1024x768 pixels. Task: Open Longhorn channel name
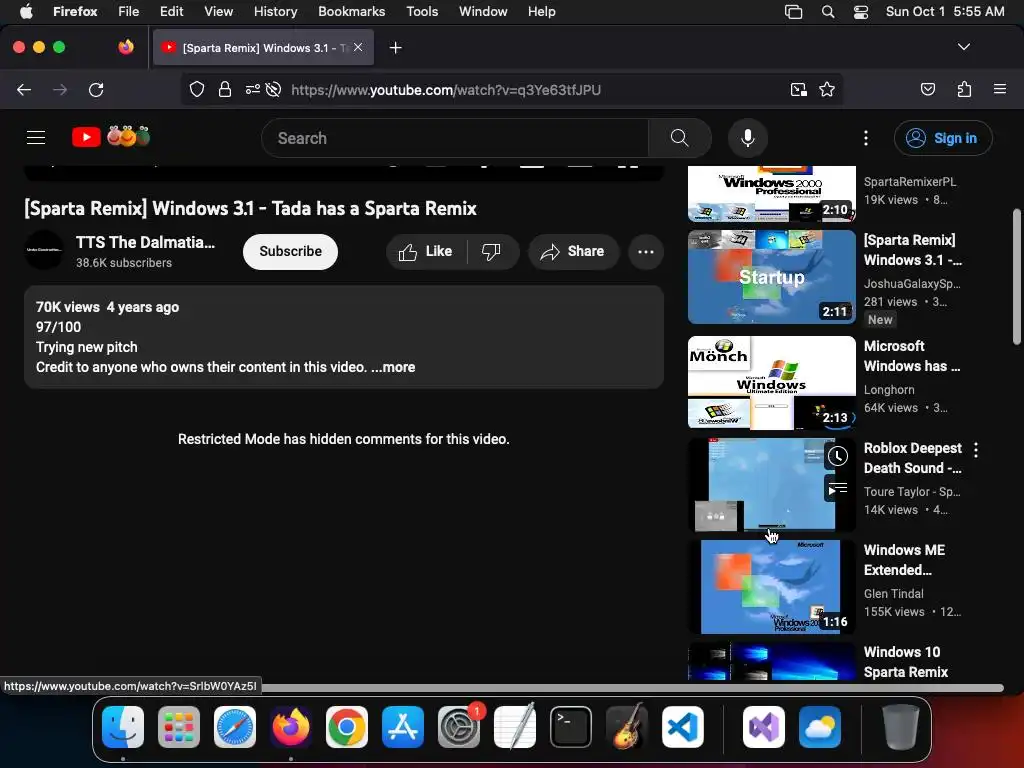tap(889, 390)
